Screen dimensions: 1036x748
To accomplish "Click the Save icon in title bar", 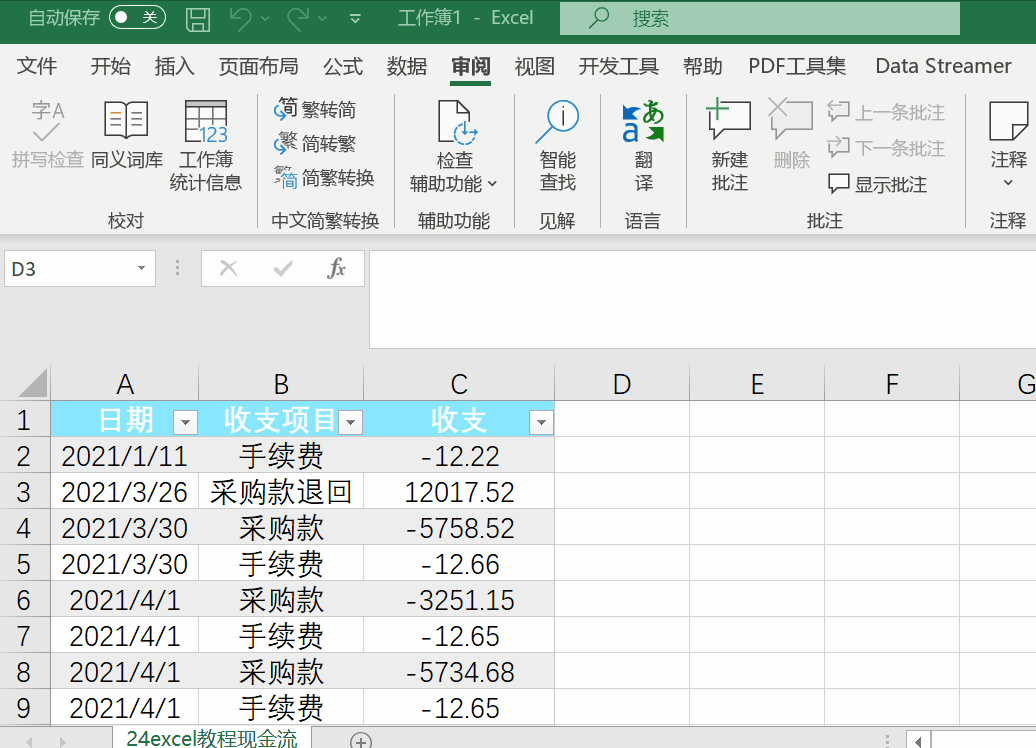I will [198, 19].
